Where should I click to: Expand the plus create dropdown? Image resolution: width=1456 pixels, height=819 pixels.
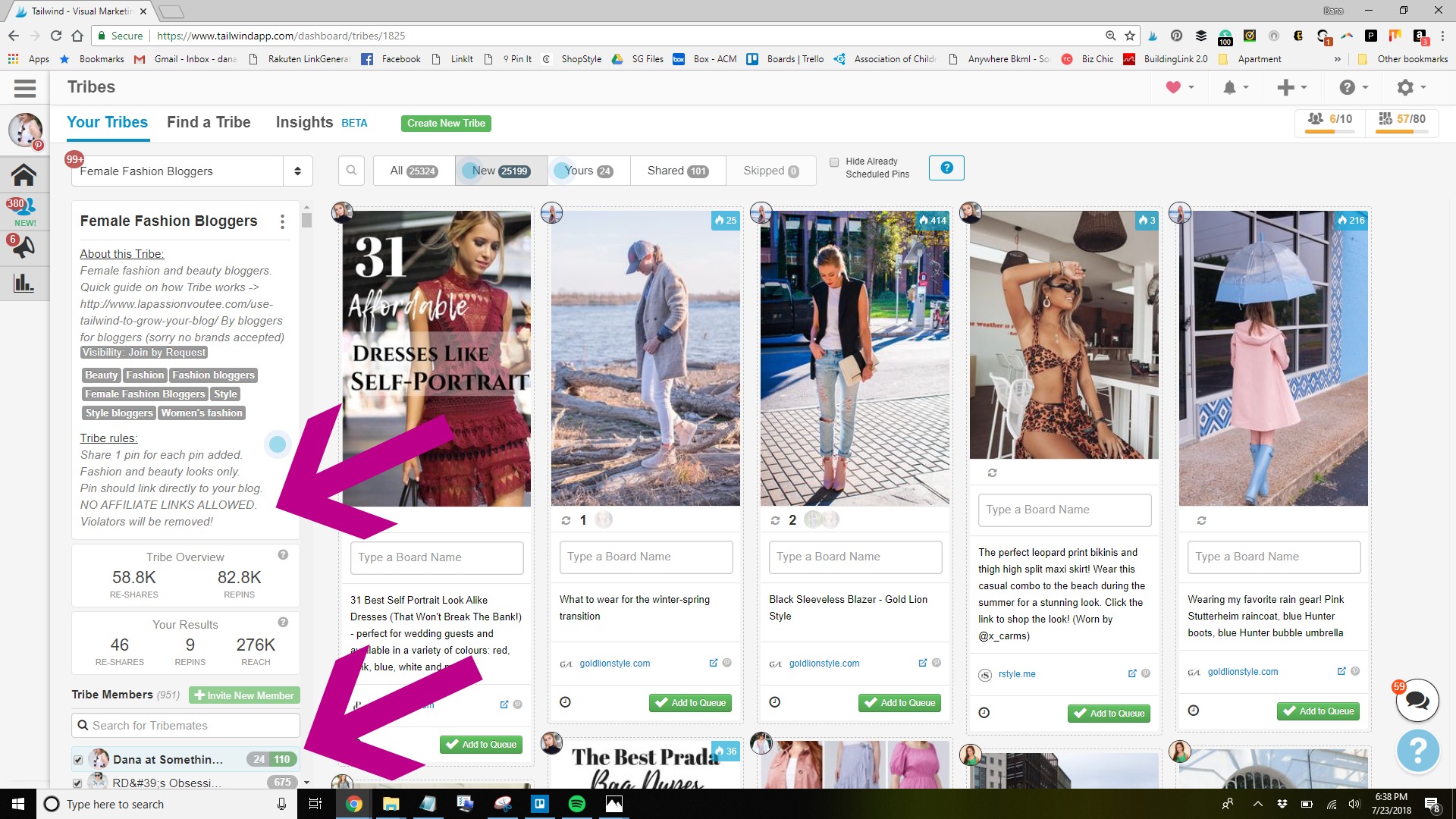tap(1292, 88)
